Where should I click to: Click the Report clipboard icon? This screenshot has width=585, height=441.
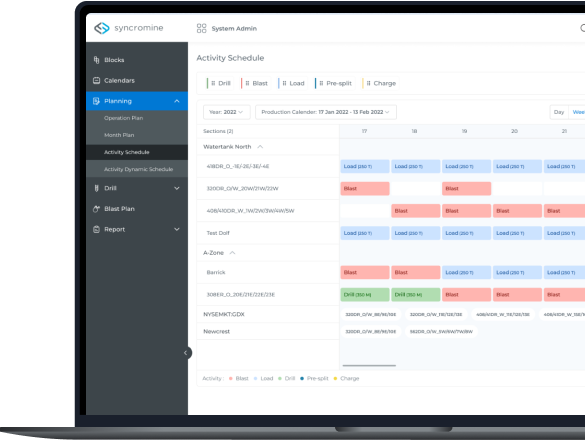click(x=96, y=229)
